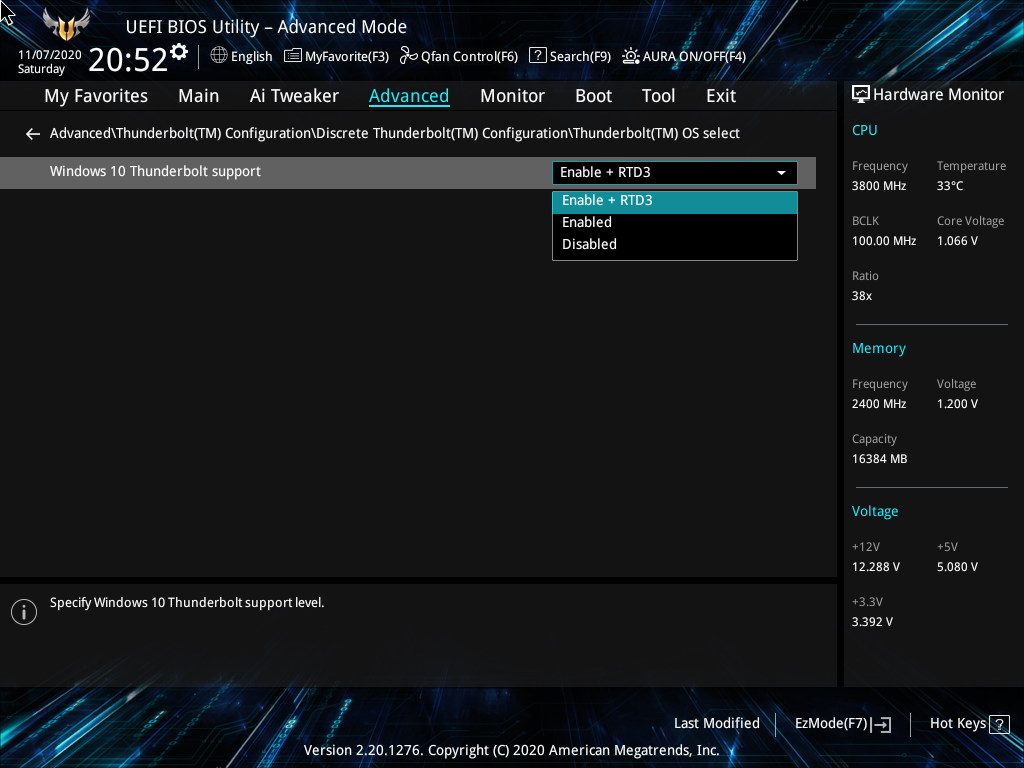
Task: Click the Version 2.20.1276 copyright text
Action: point(511,750)
